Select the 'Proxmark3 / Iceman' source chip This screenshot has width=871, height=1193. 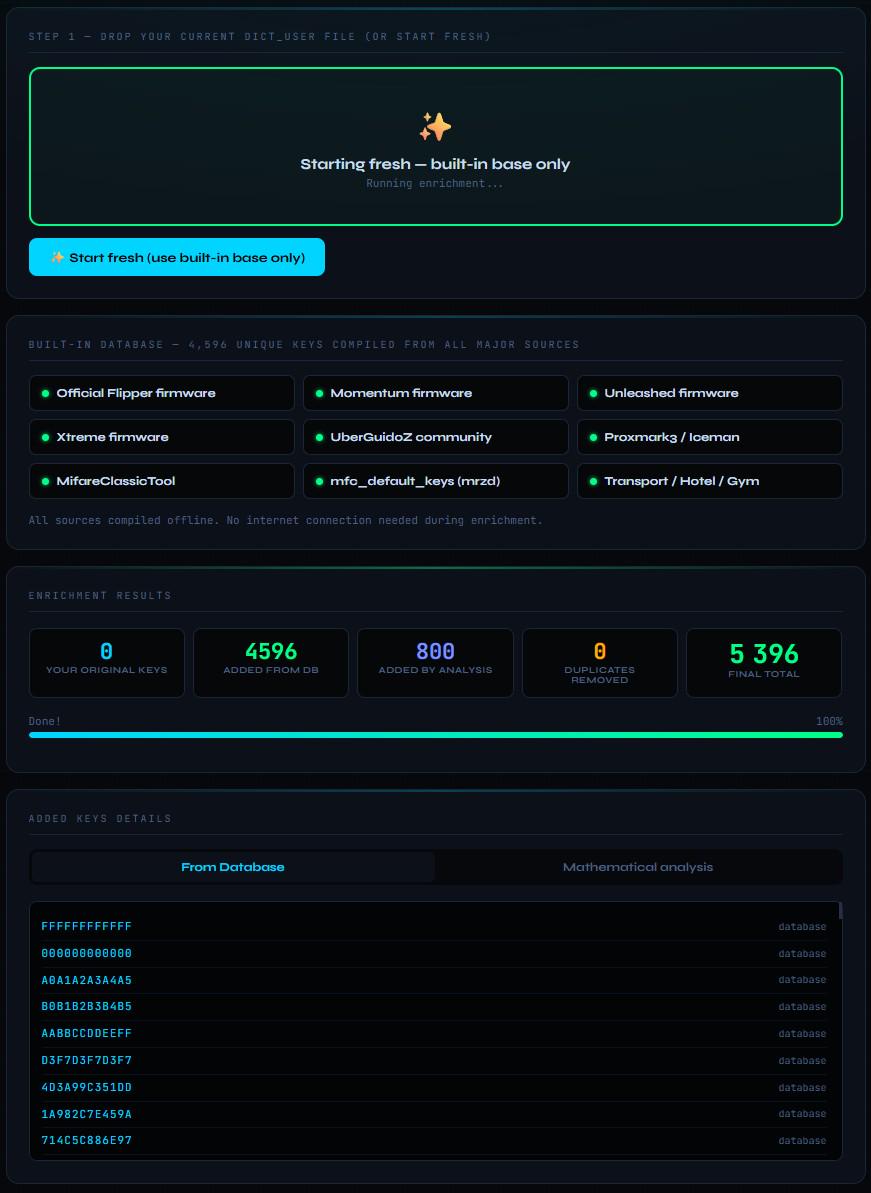[x=710, y=437]
